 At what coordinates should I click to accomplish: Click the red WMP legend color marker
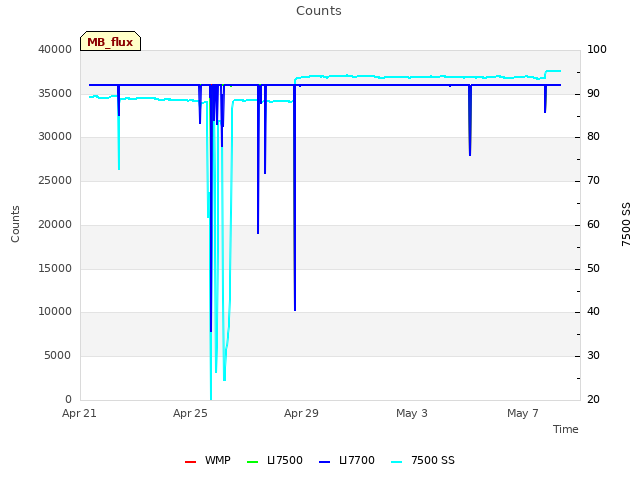190,462
